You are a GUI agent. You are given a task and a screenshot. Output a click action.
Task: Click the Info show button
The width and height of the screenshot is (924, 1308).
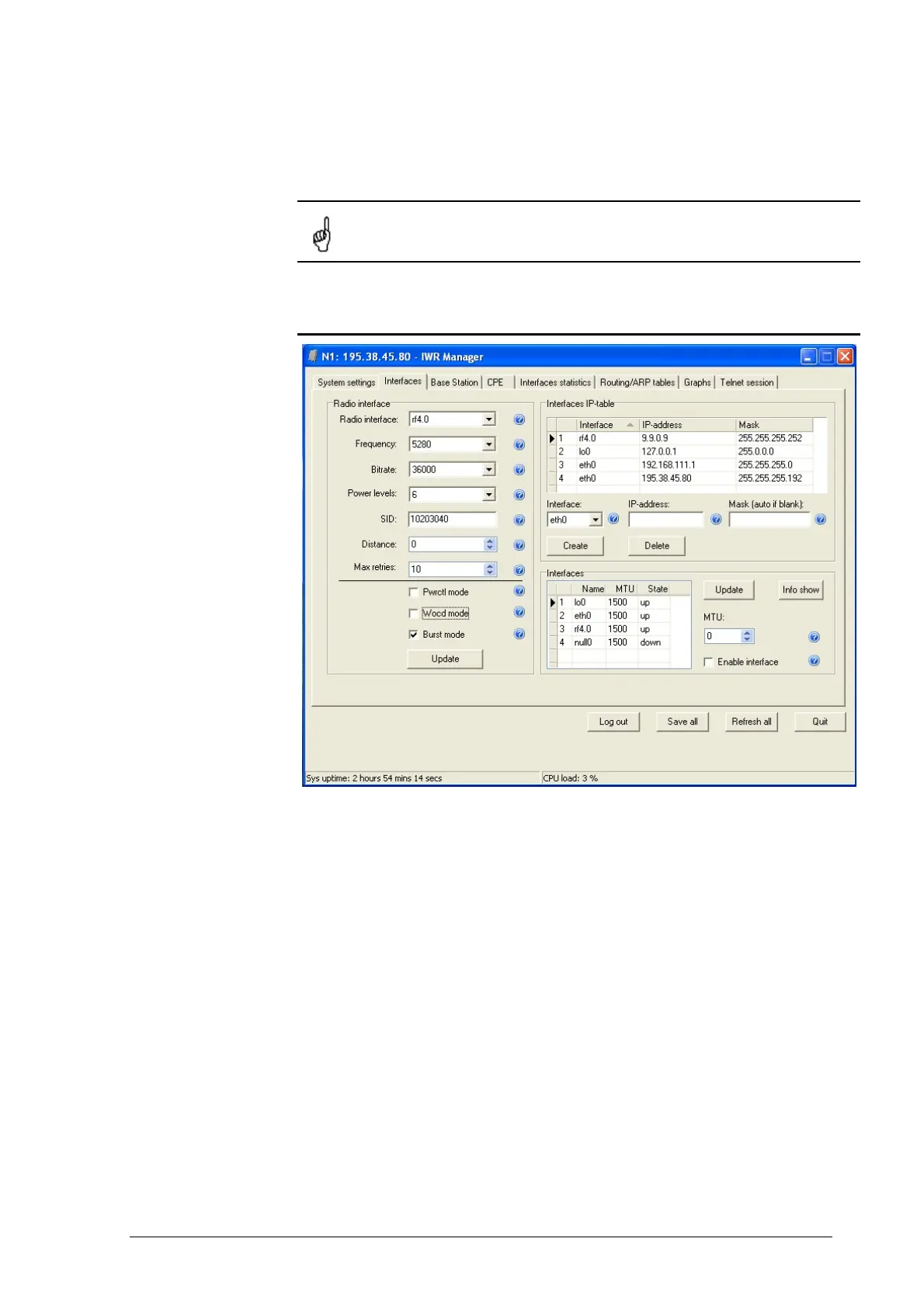pyautogui.click(x=801, y=590)
